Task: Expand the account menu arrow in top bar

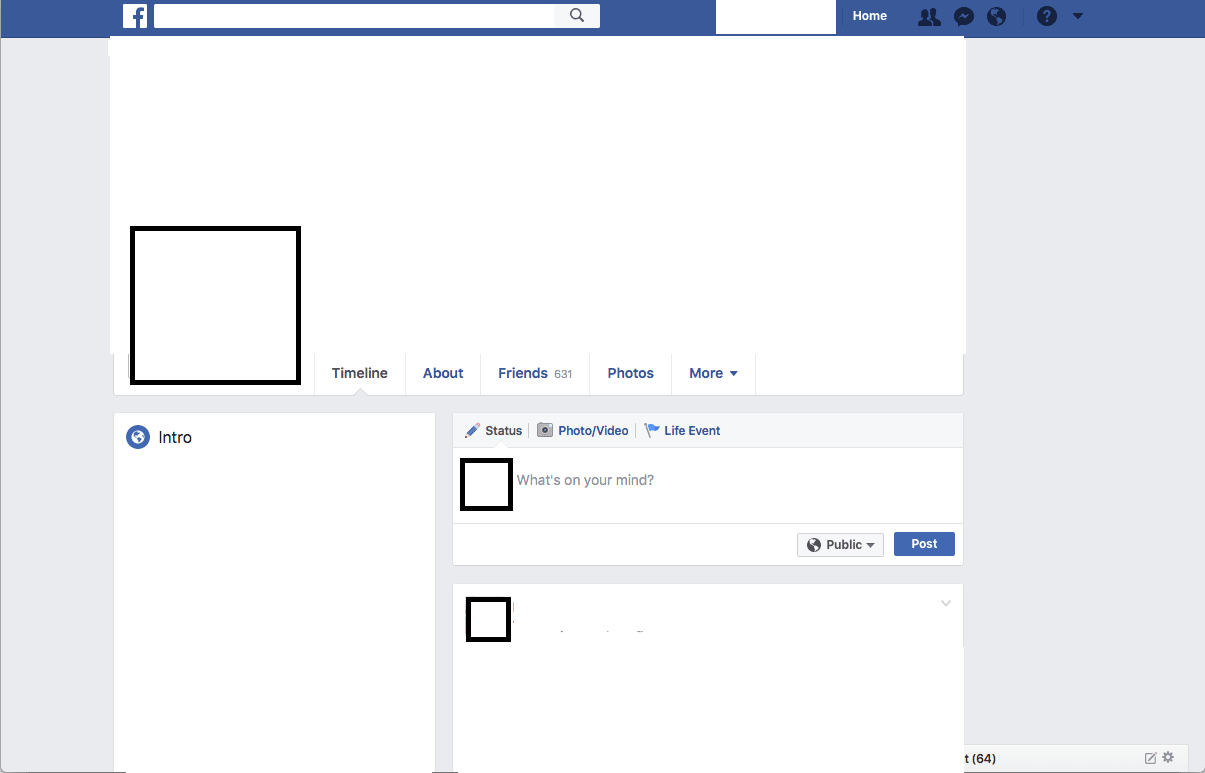Action: [x=1077, y=17]
